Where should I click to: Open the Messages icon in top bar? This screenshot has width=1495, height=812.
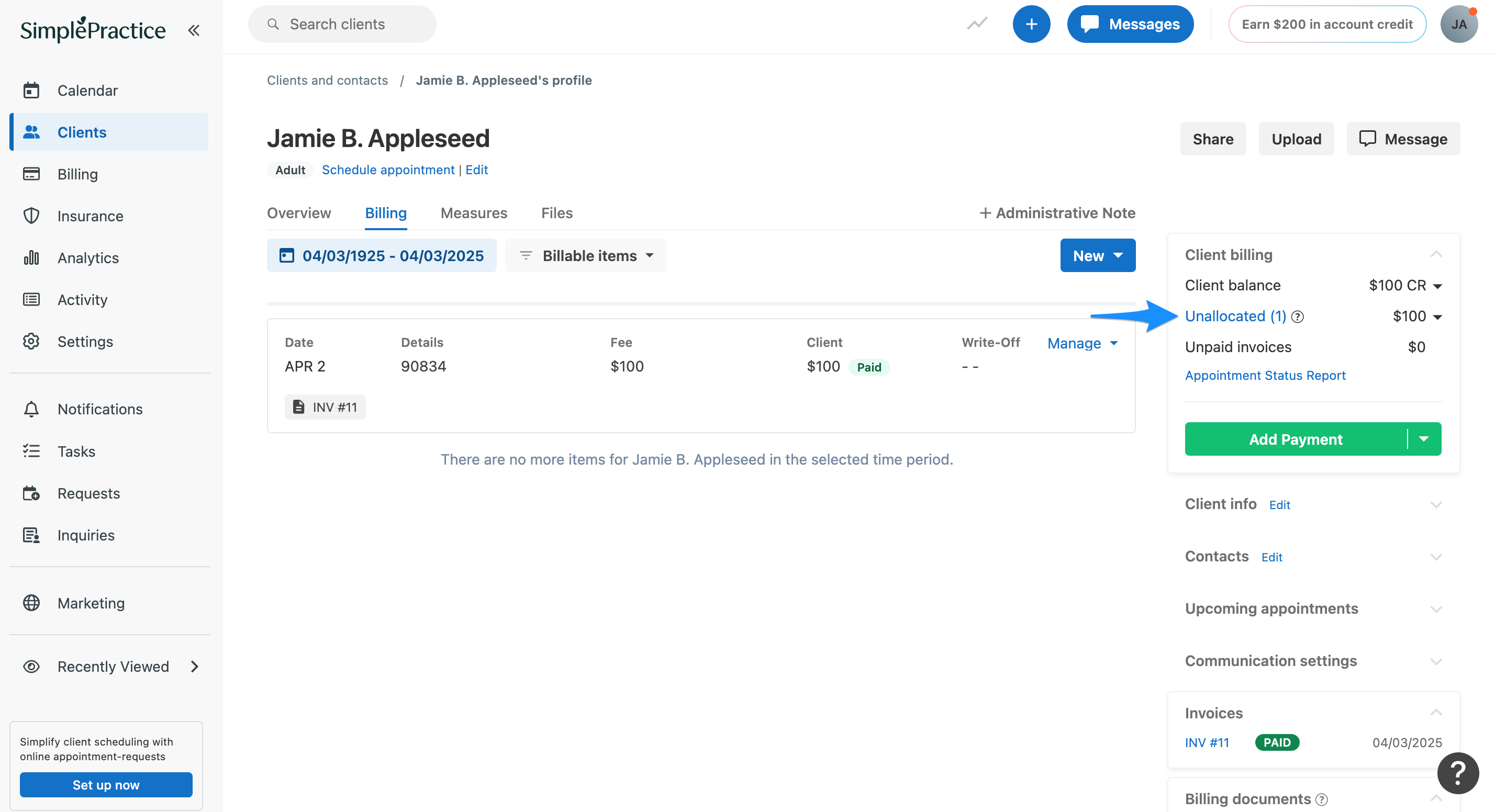1091,23
